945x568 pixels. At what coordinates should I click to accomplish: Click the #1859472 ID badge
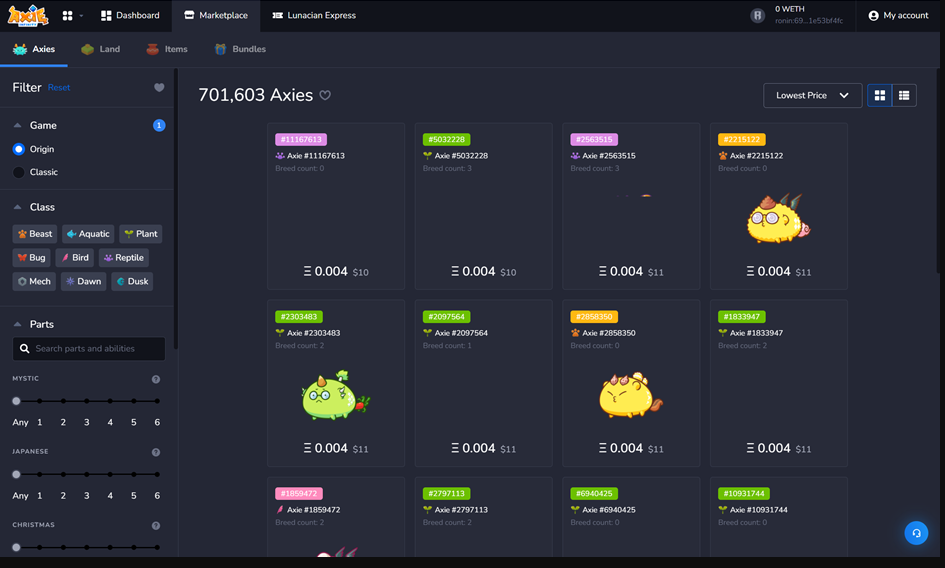[x=299, y=493]
